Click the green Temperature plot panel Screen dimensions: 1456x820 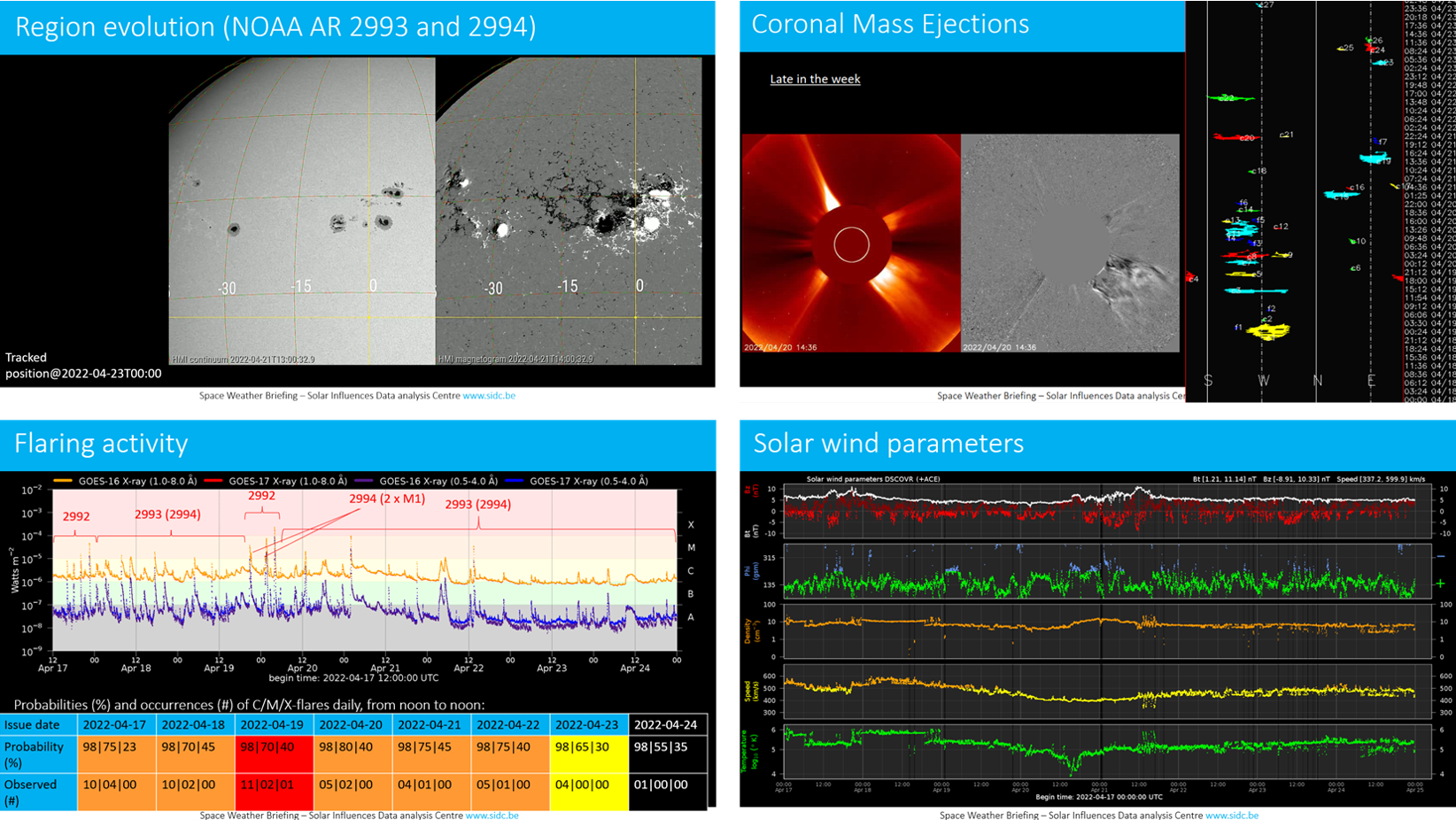click(x=1107, y=751)
